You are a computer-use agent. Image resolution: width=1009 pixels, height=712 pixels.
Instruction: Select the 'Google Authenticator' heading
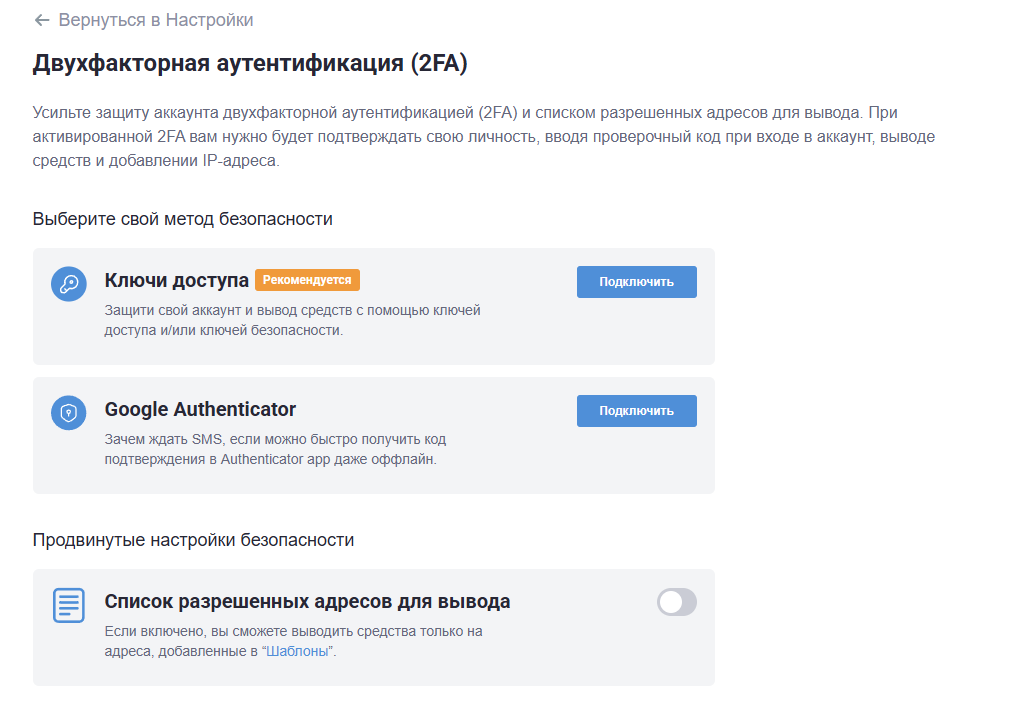200,409
